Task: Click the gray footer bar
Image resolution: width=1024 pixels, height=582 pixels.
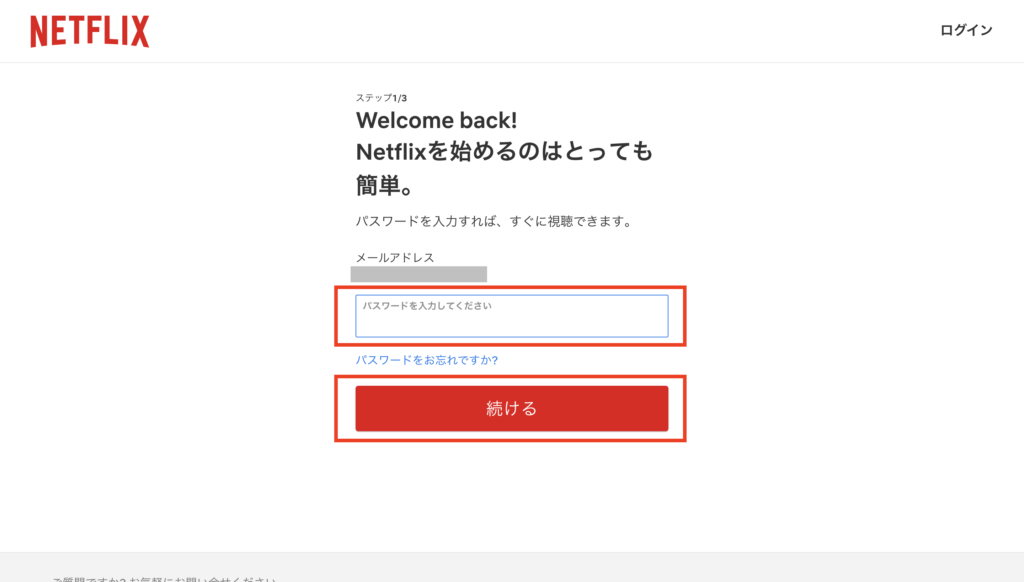Action: tap(511, 567)
